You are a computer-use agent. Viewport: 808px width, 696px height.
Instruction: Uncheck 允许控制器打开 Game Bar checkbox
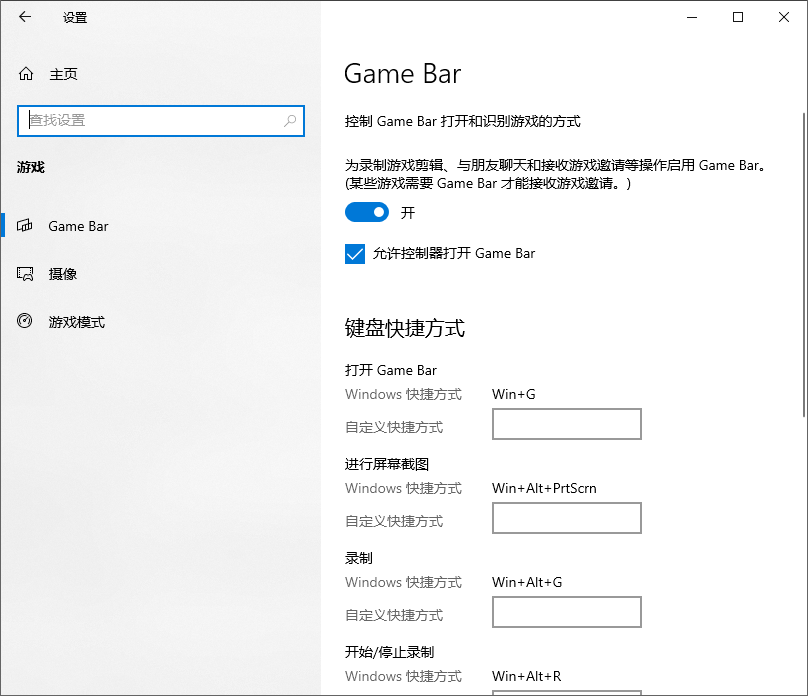[x=355, y=253]
